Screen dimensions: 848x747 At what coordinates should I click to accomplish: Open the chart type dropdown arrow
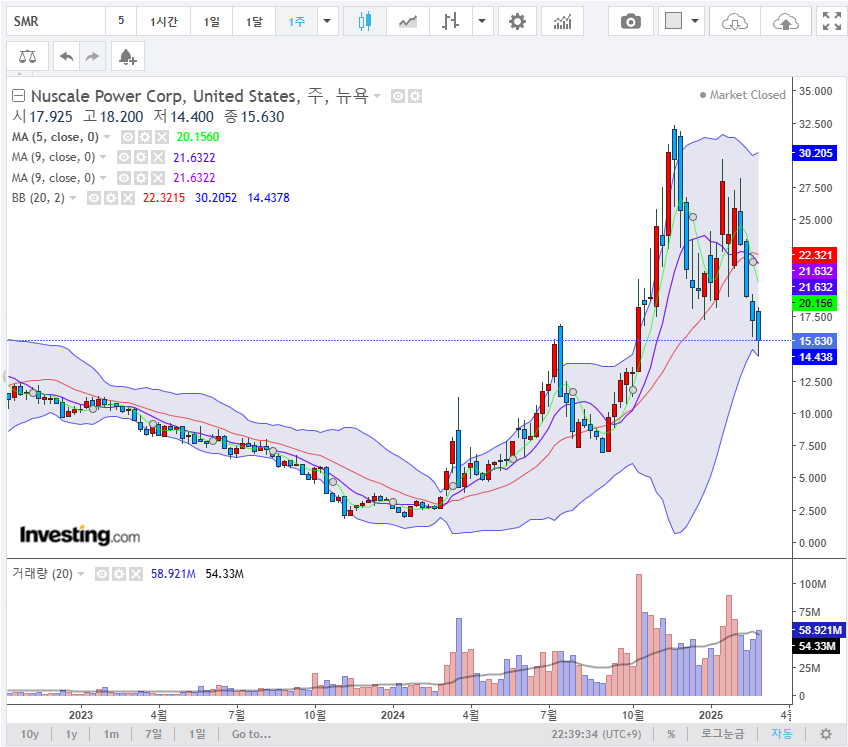coord(482,22)
